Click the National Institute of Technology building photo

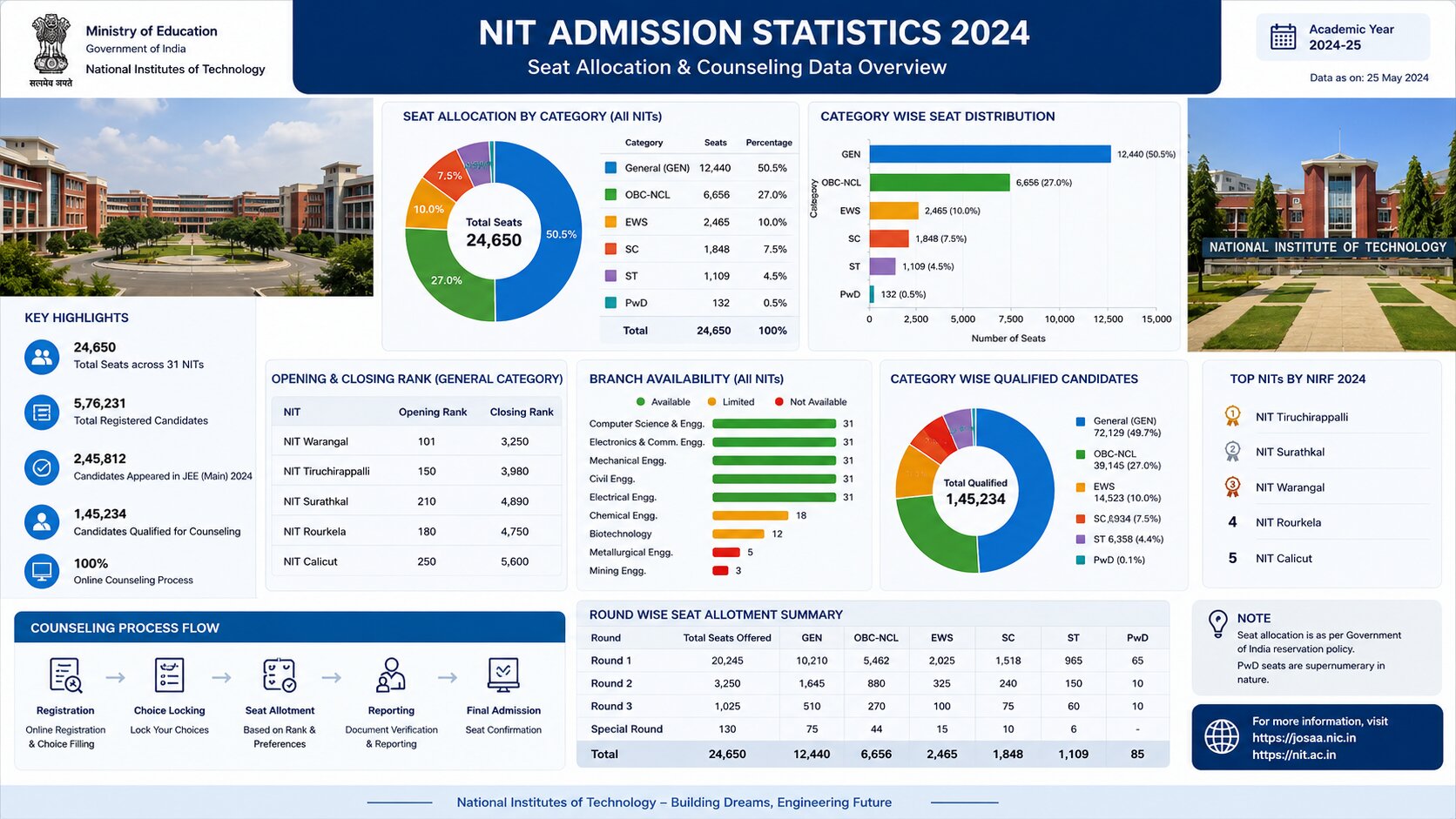point(1321,225)
